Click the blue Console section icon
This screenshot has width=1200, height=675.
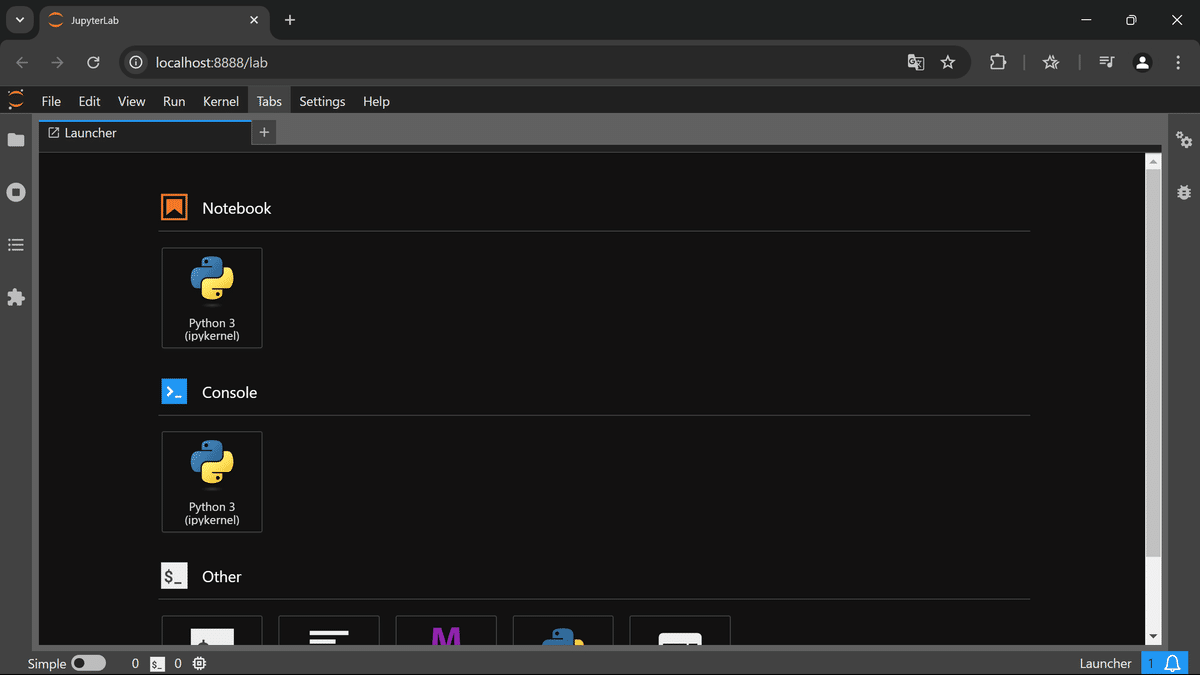point(174,391)
